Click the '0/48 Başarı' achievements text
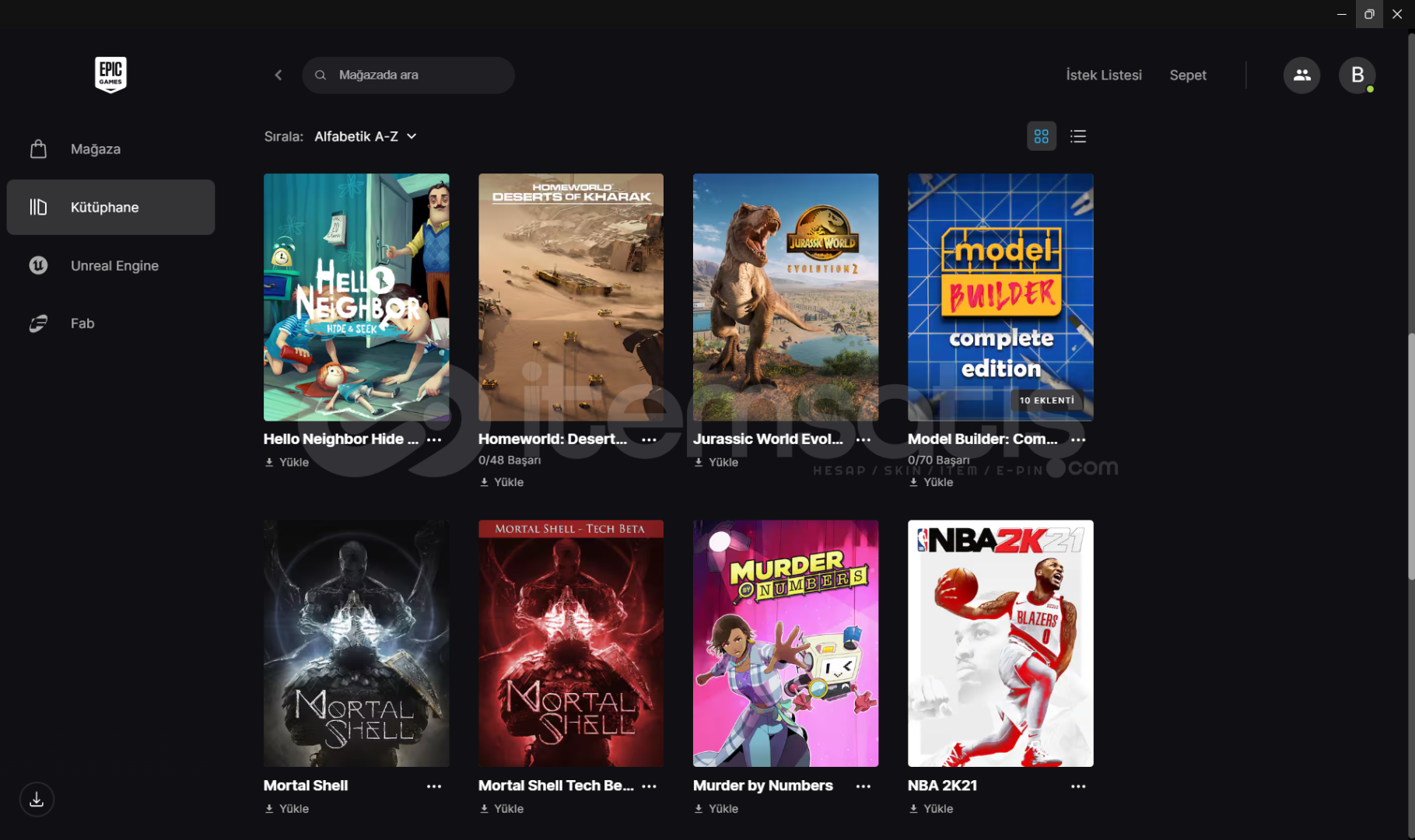The image size is (1415, 840). (510, 460)
